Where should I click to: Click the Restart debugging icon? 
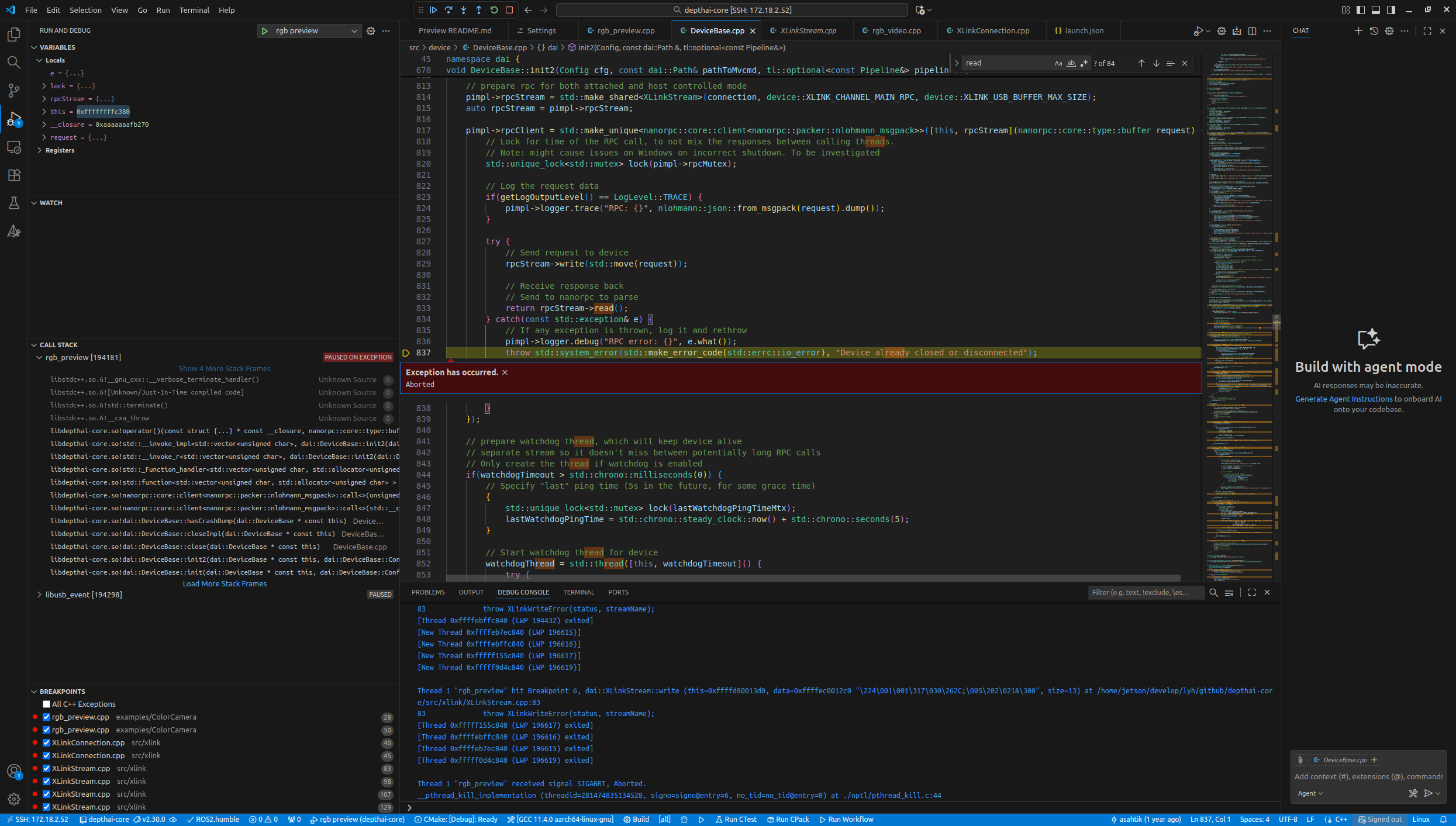494,10
